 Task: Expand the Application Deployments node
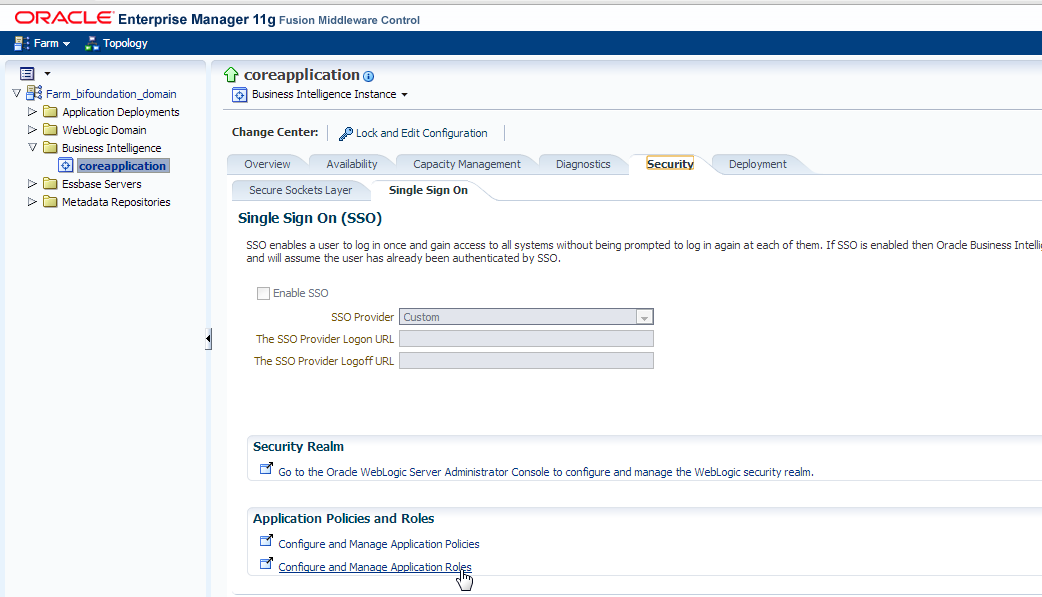point(32,111)
